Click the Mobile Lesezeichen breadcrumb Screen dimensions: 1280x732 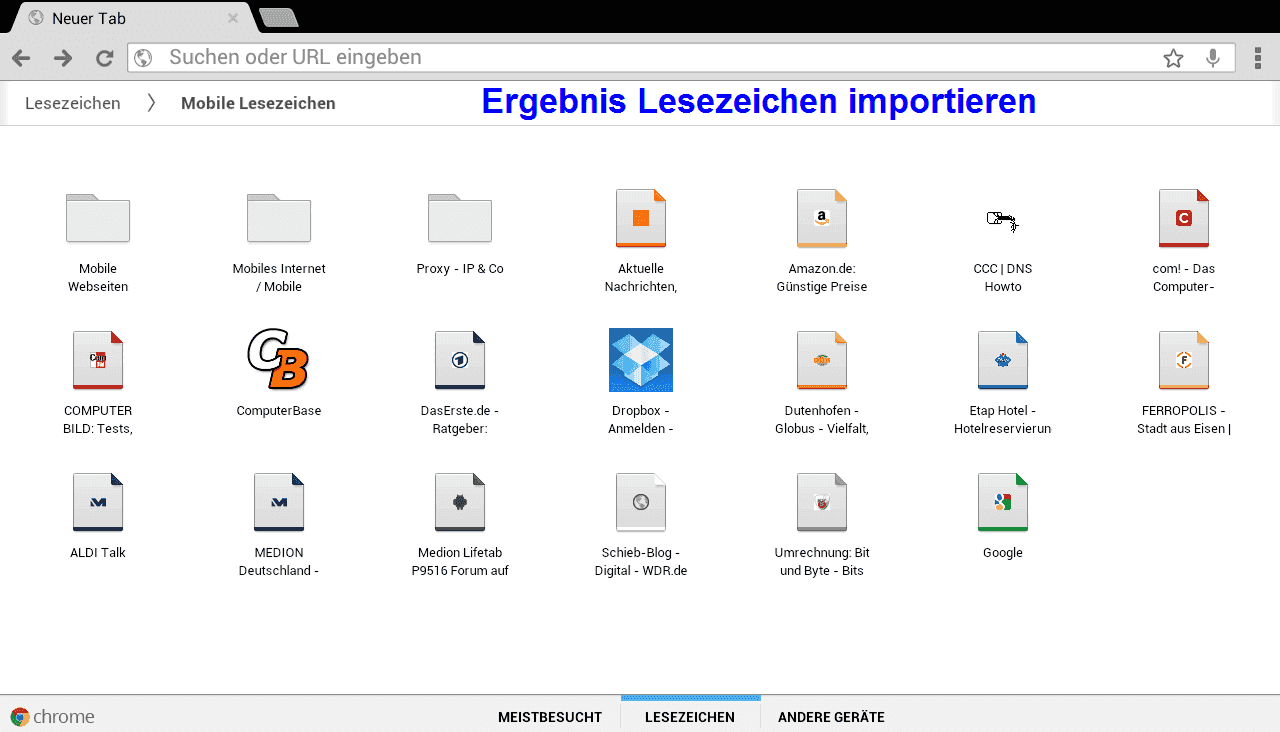click(x=258, y=103)
